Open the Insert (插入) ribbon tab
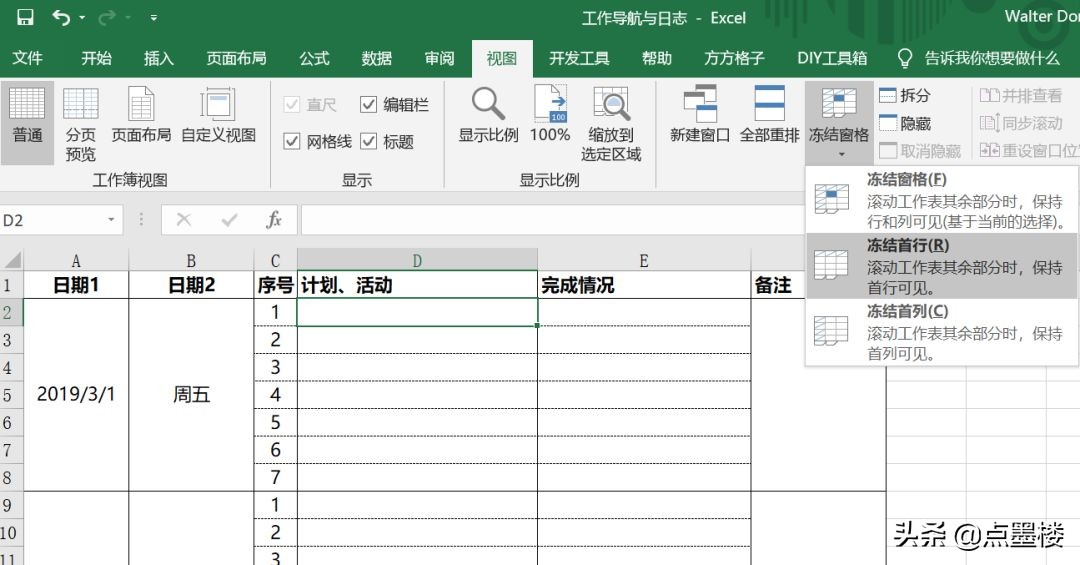This screenshot has width=1080, height=565. pos(158,59)
